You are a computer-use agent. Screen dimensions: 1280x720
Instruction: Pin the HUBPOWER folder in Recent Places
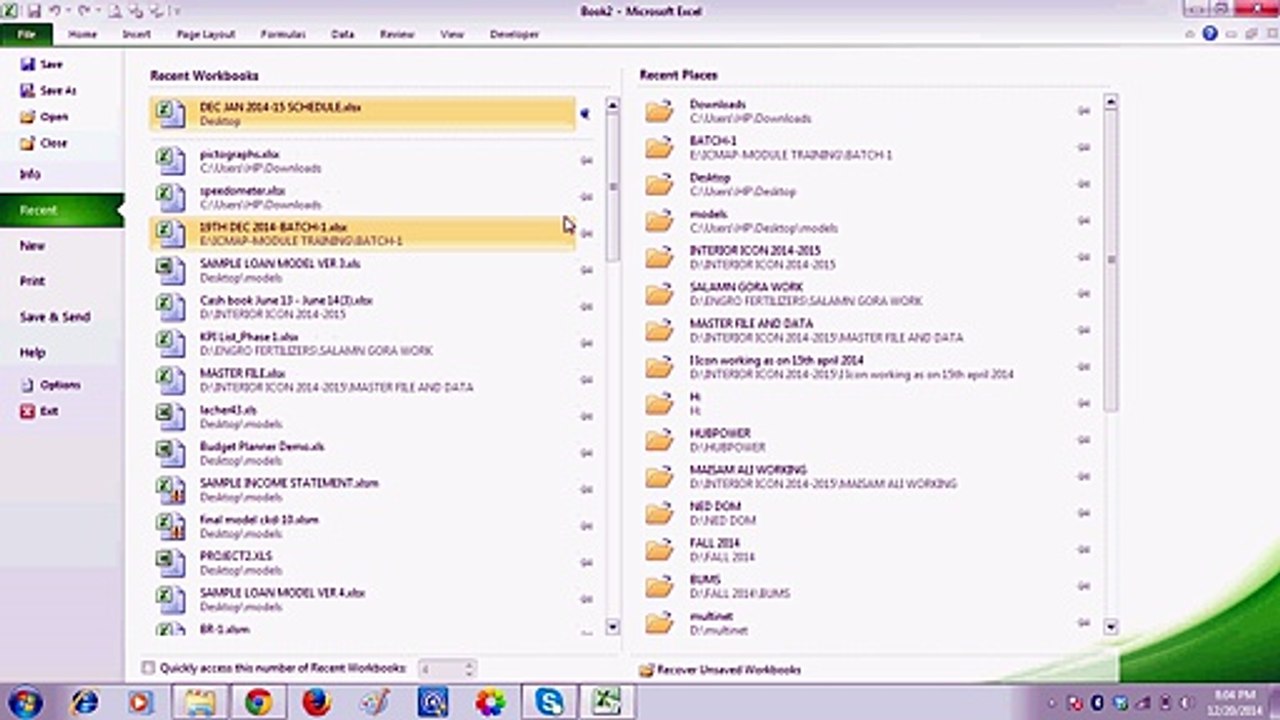[x=1083, y=439]
